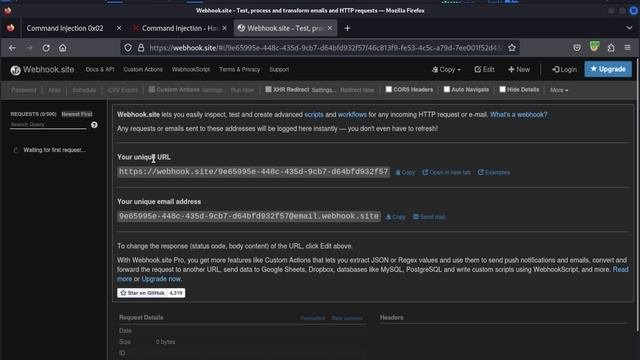This screenshot has width=640, height=360.
Task: Click the Password toolbar option
Action: 24,90
